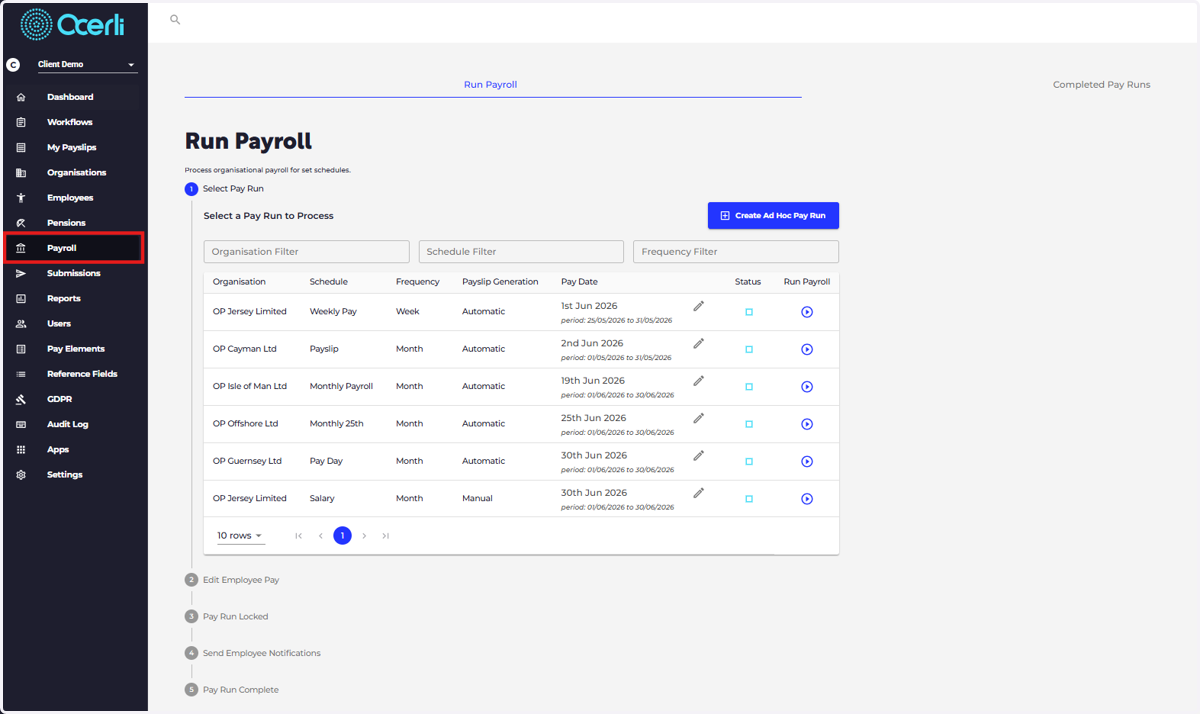Click the Audit Log icon
Image resolution: width=1200 pixels, height=714 pixels.
21,424
